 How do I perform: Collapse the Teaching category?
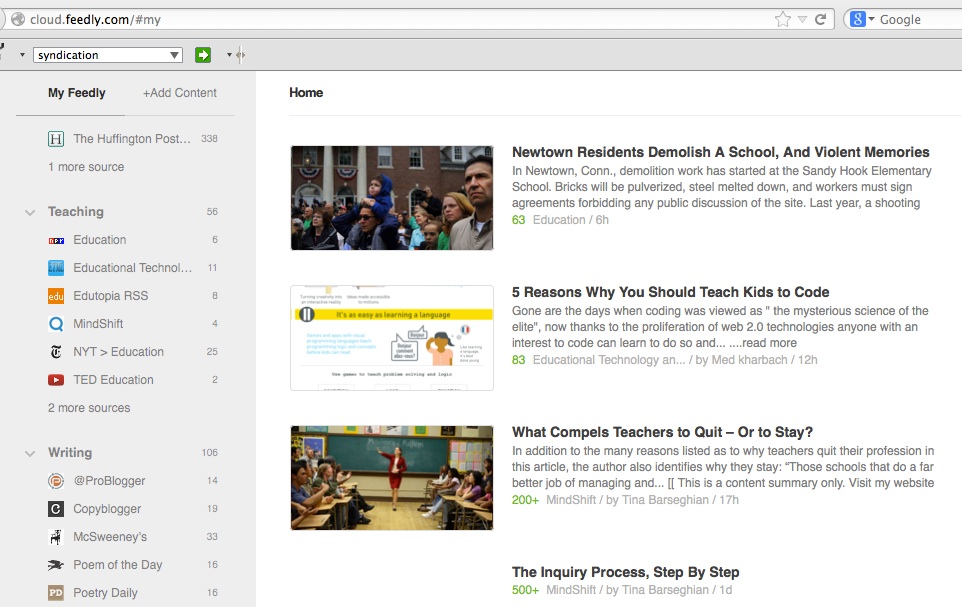(30, 212)
